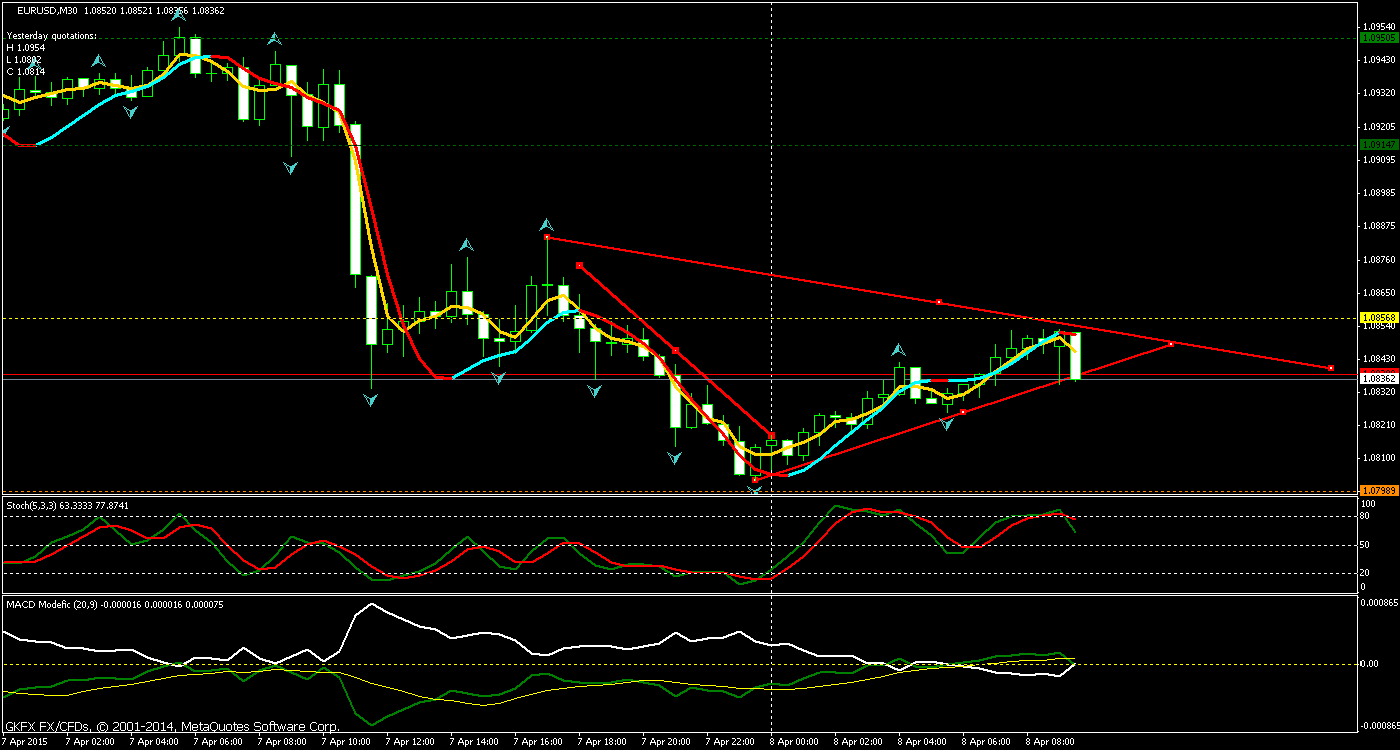
Task: Select the up-arrow signal near 8 Apr 02:00
Action: pos(897,350)
